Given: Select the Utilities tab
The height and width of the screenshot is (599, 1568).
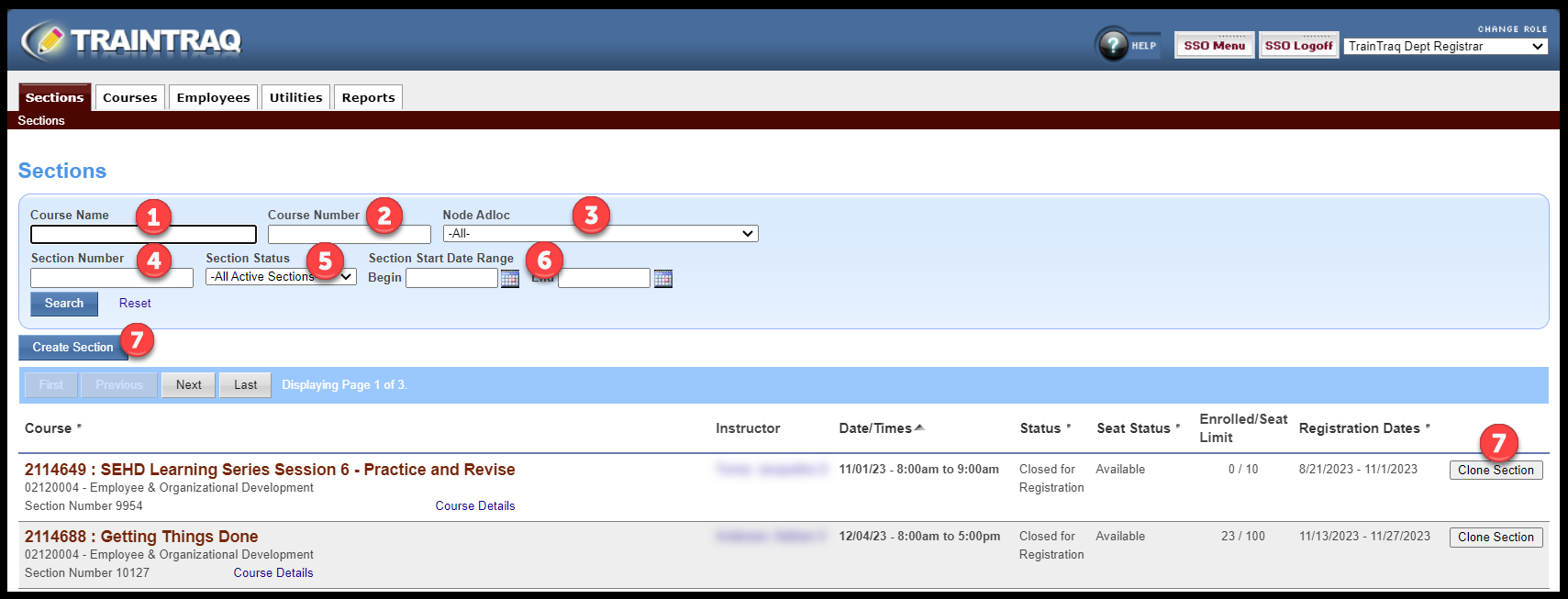Looking at the screenshot, I should [295, 97].
